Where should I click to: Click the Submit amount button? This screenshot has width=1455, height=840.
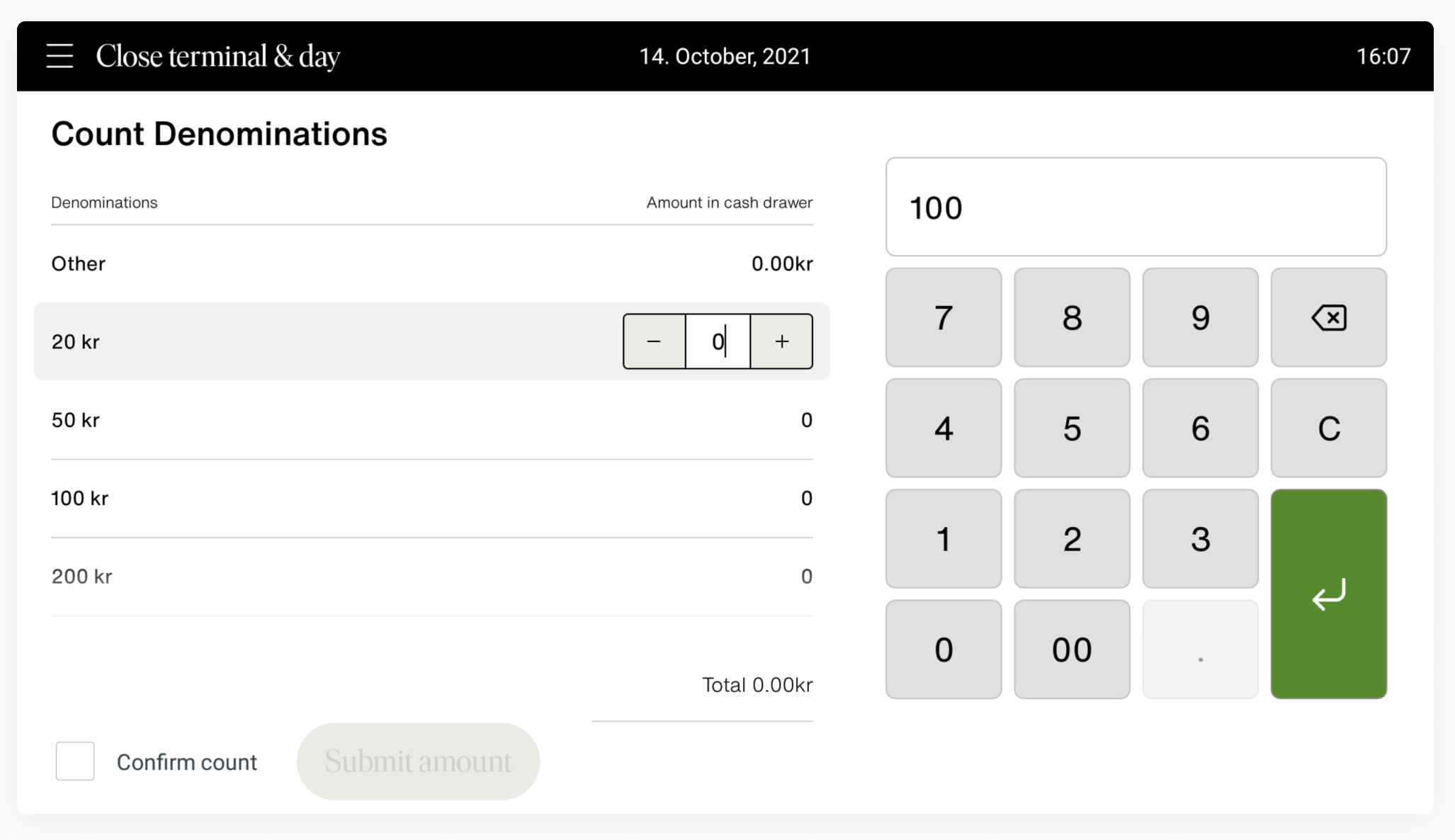(x=418, y=761)
